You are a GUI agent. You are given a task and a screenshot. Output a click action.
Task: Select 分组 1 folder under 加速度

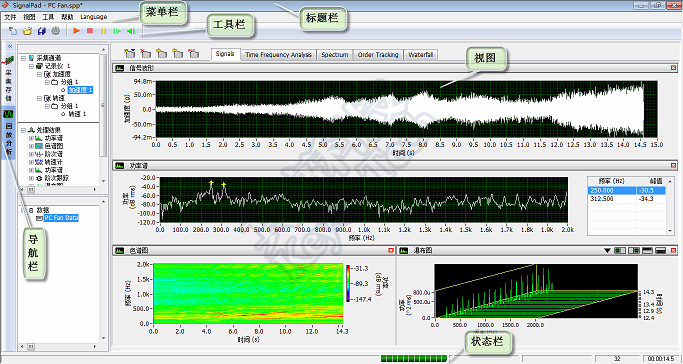click(69, 82)
